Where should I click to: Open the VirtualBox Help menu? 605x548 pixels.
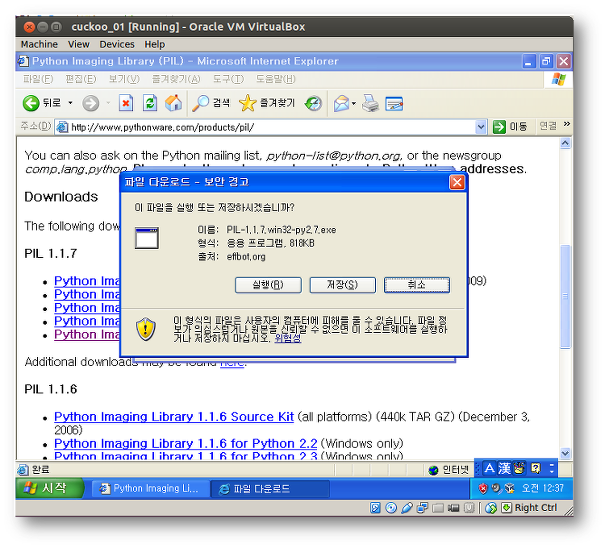[x=155, y=44]
